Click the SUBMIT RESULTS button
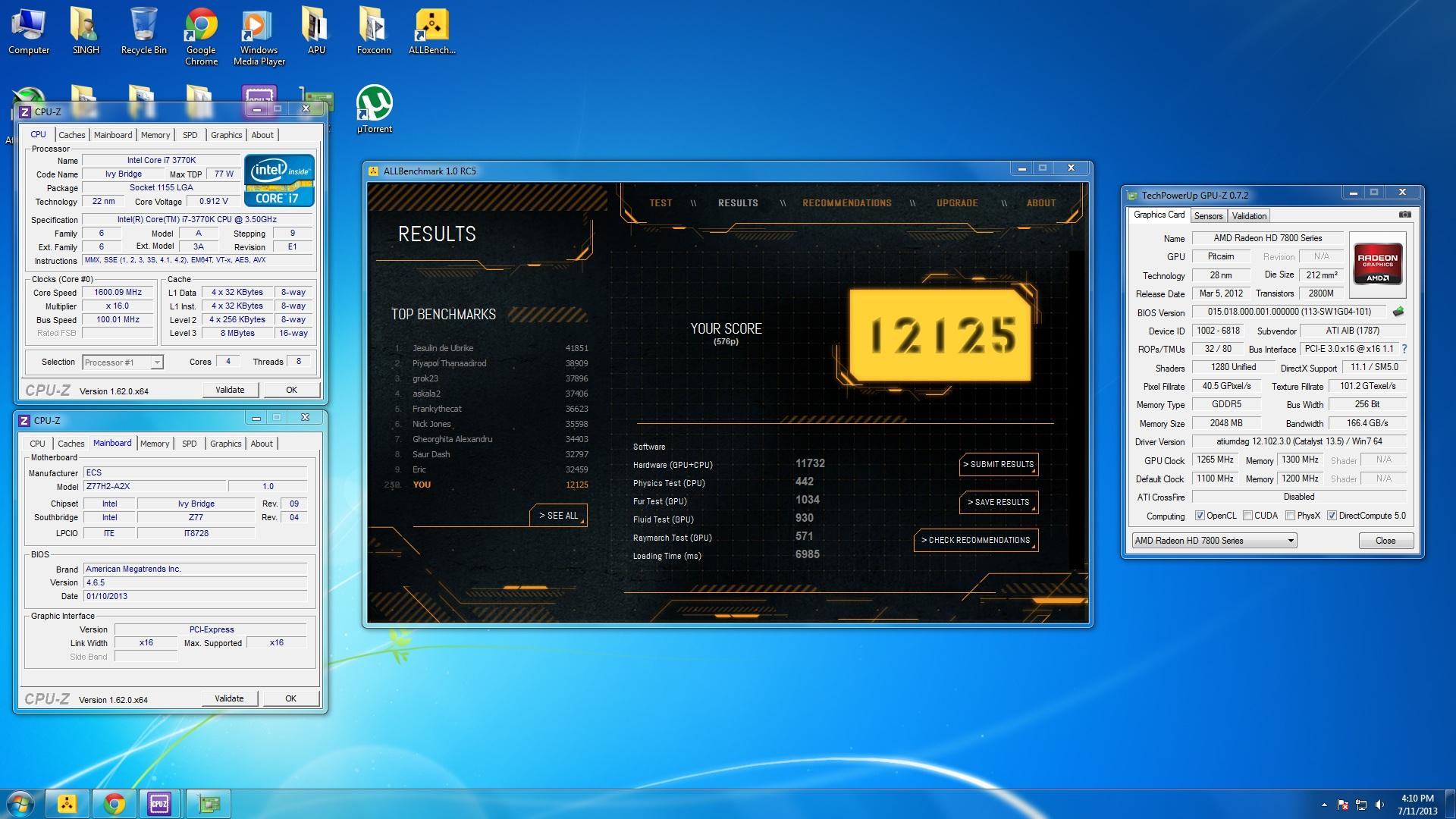The width and height of the screenshot is (1456, 819). tap(998, 464)
